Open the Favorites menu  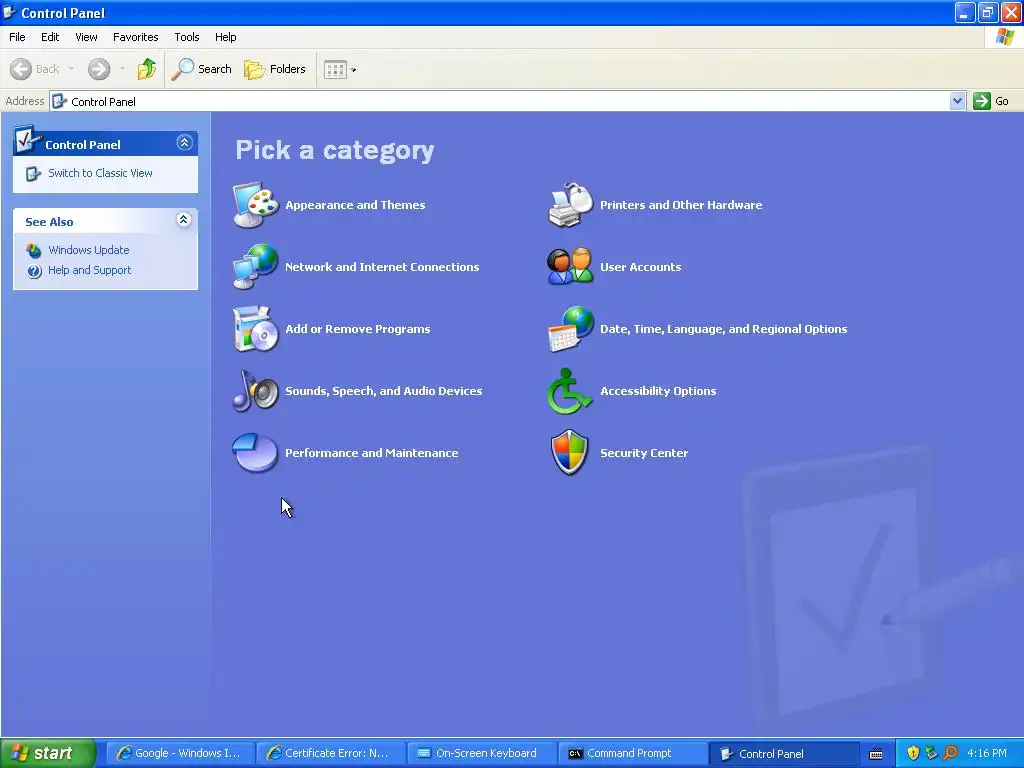(x=135, y=37)
